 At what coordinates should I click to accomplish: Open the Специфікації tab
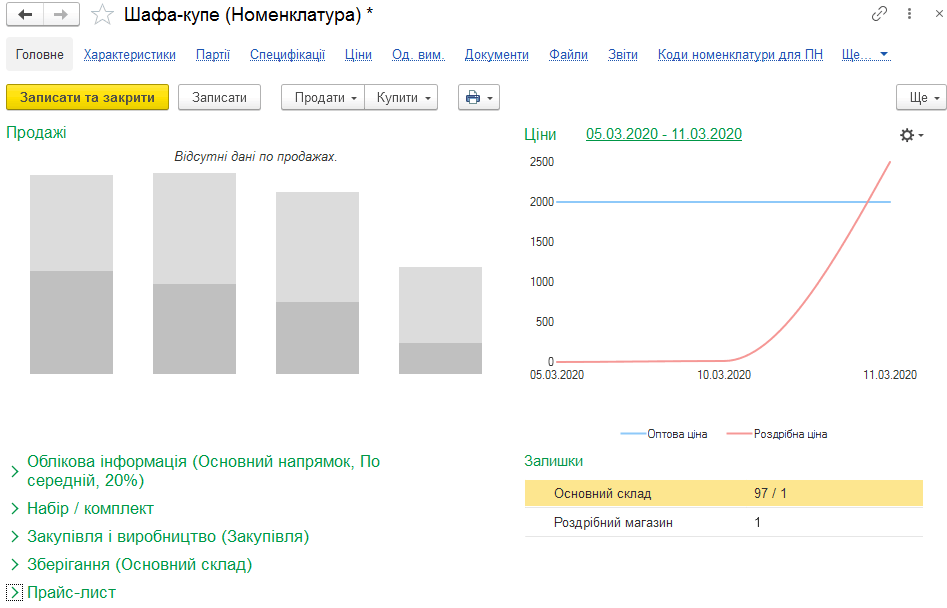[287, 54]
